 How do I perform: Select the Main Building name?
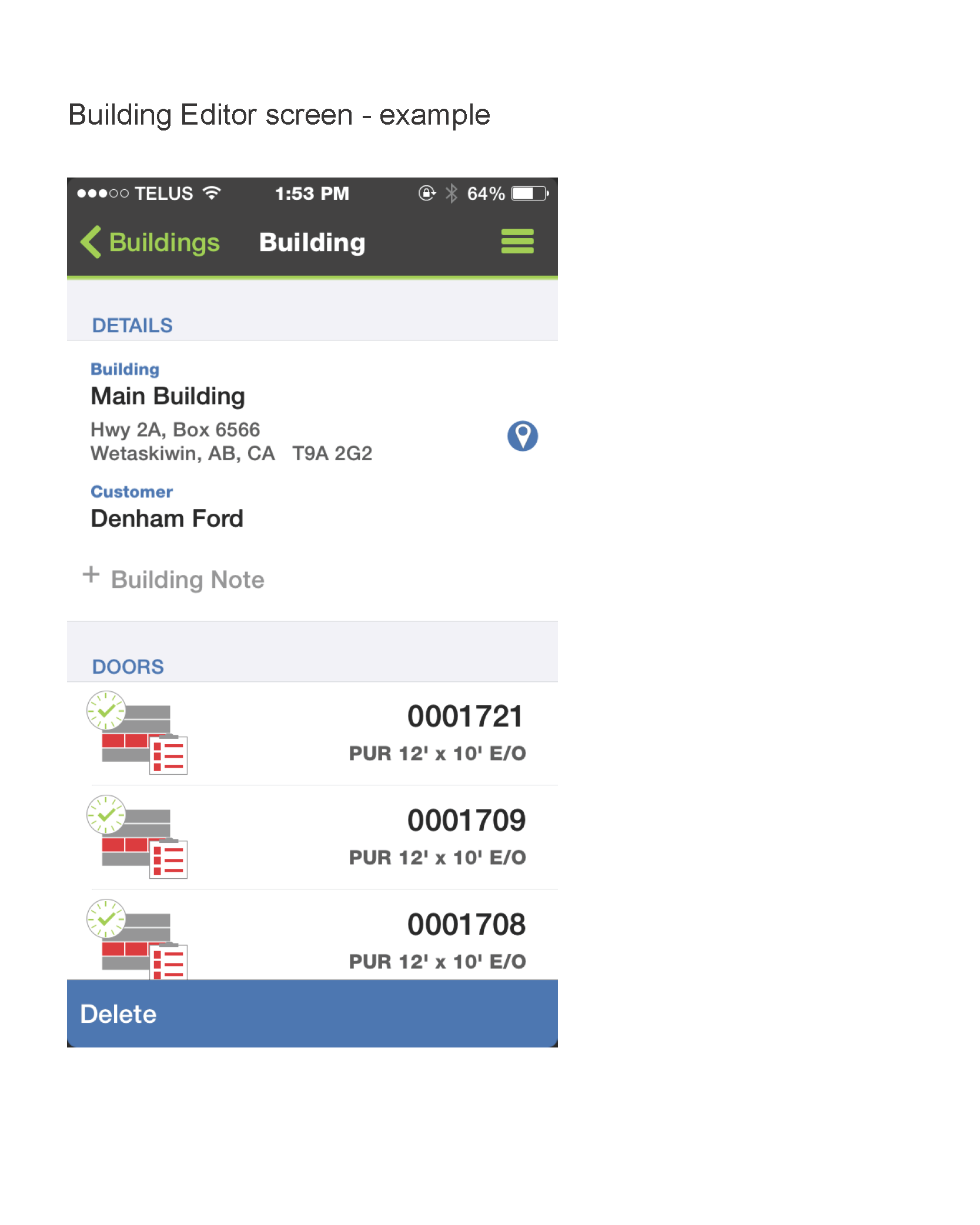tap(168, 396)
